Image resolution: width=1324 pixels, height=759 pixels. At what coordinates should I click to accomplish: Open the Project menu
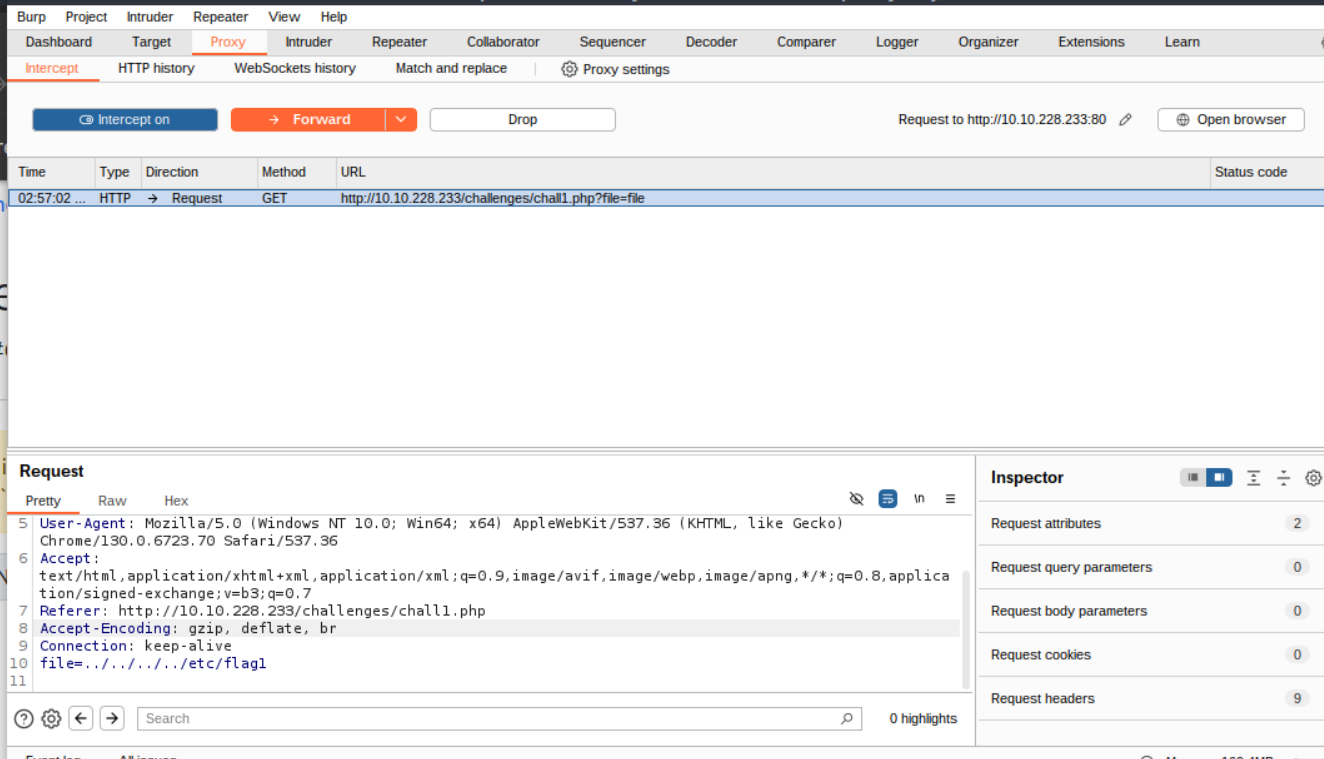tap(86, 17)
